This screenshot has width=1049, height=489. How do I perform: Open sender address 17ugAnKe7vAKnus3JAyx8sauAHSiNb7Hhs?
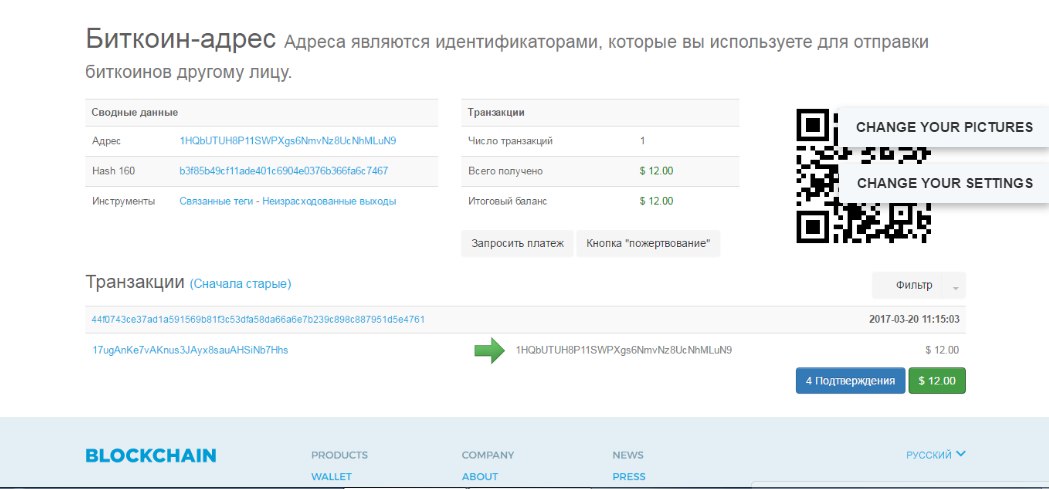[190, 350]
